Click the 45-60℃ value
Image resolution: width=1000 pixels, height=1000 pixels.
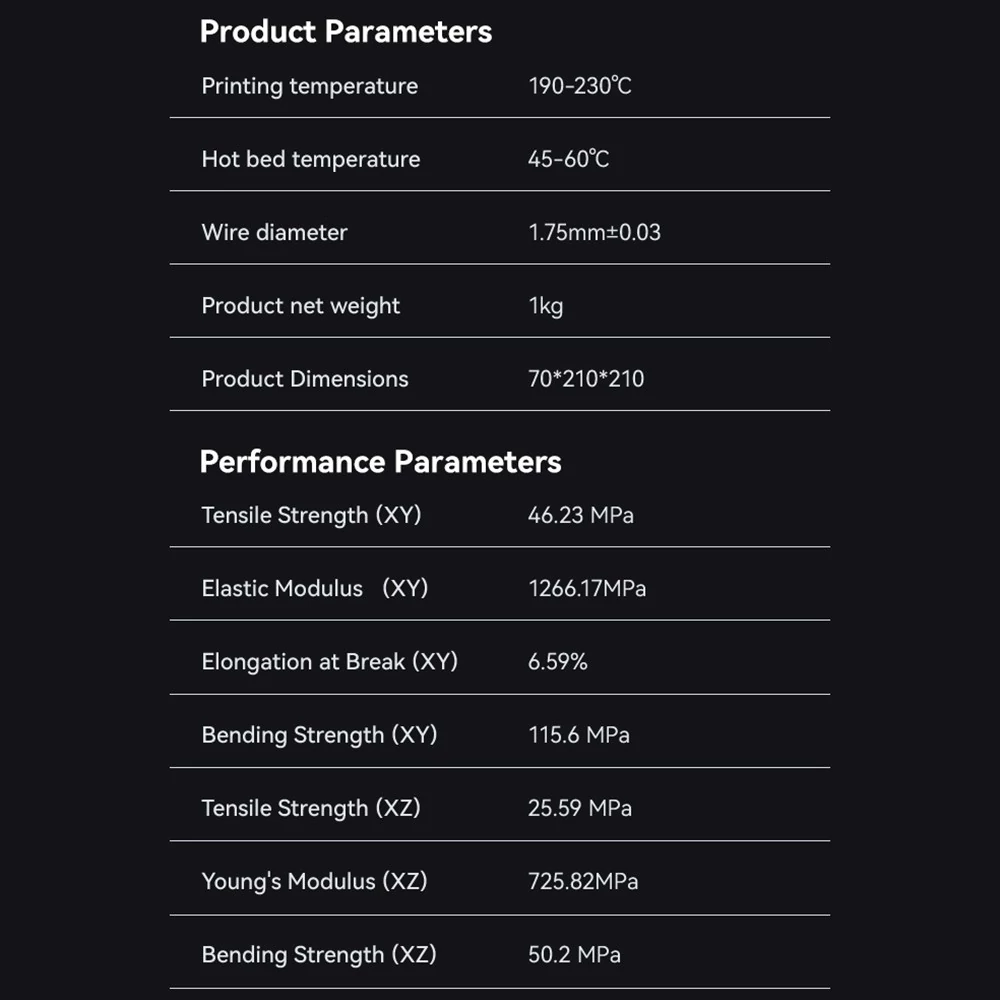(568, 159)
